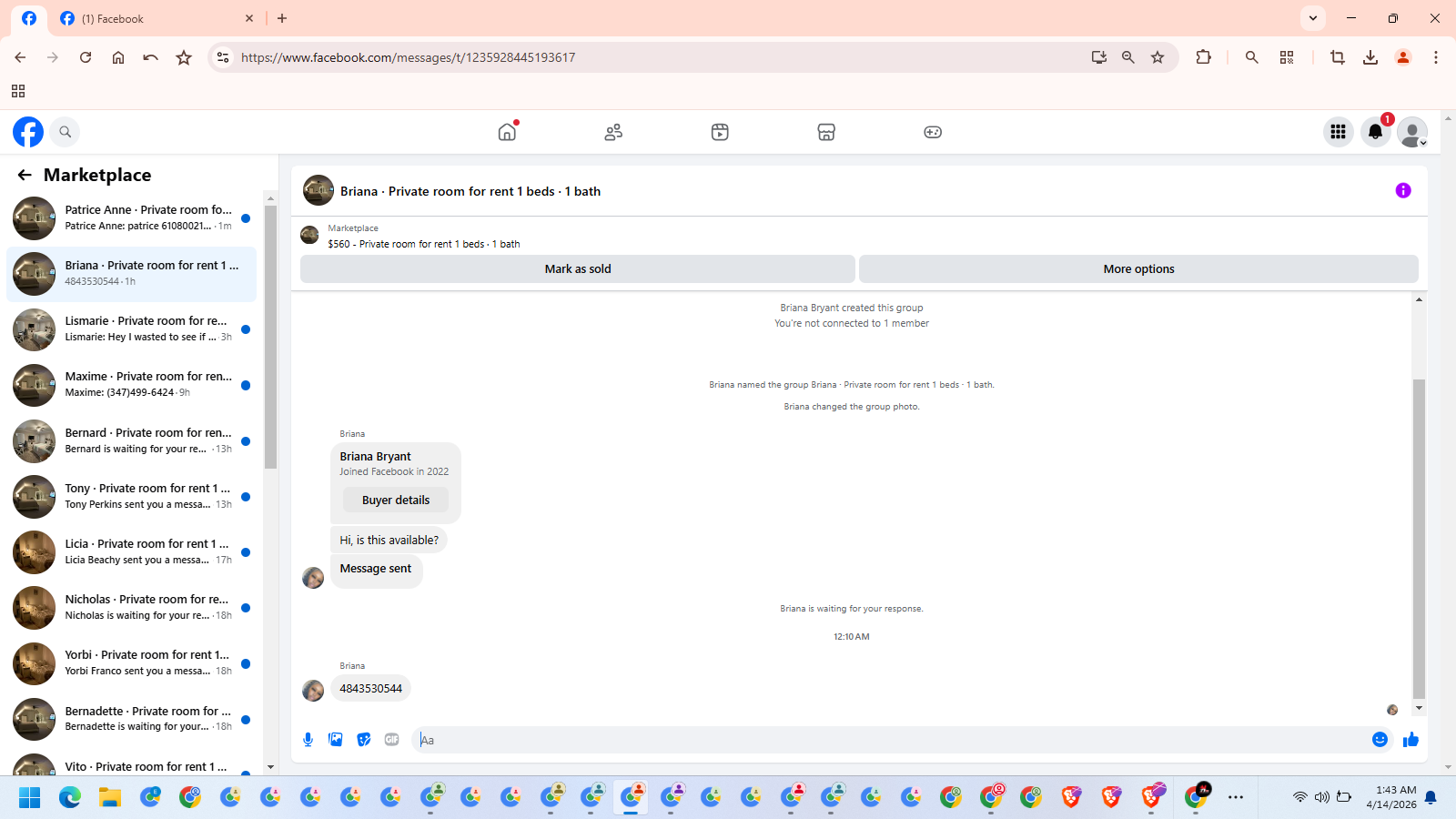Open the apps grid in bookmarks bar

pos(18,91)
